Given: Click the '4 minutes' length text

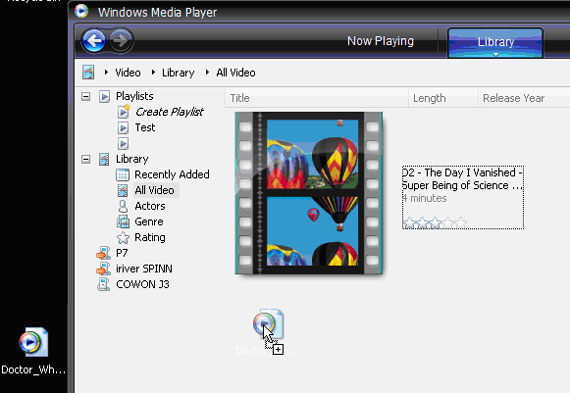Looking at the screenshot, I should click(x=425, y=198).
